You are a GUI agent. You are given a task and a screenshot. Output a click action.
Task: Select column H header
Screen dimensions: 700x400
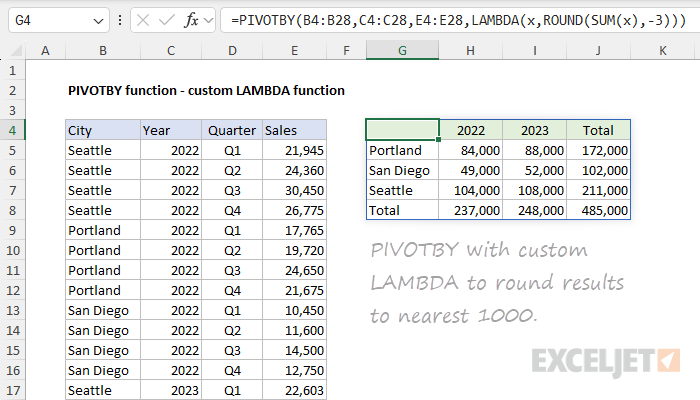pyautogui.click(x=470, y=50)
